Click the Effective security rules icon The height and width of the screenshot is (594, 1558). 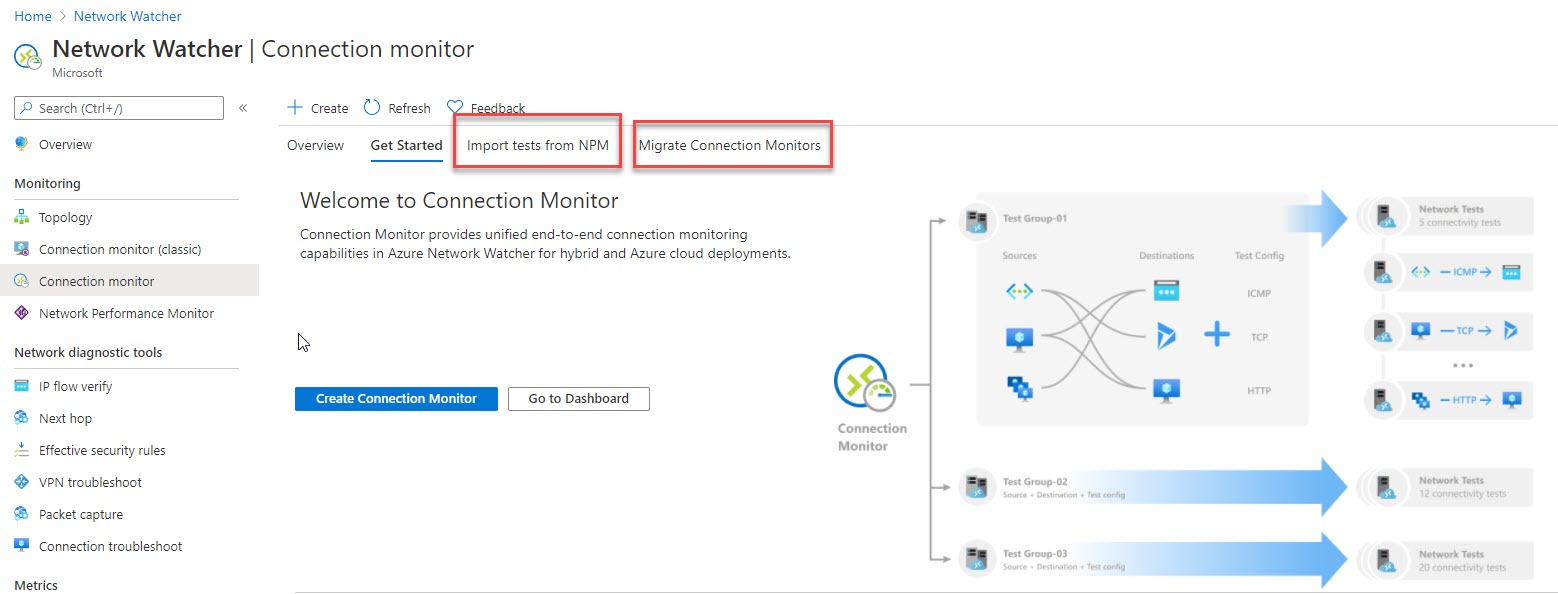22,450
